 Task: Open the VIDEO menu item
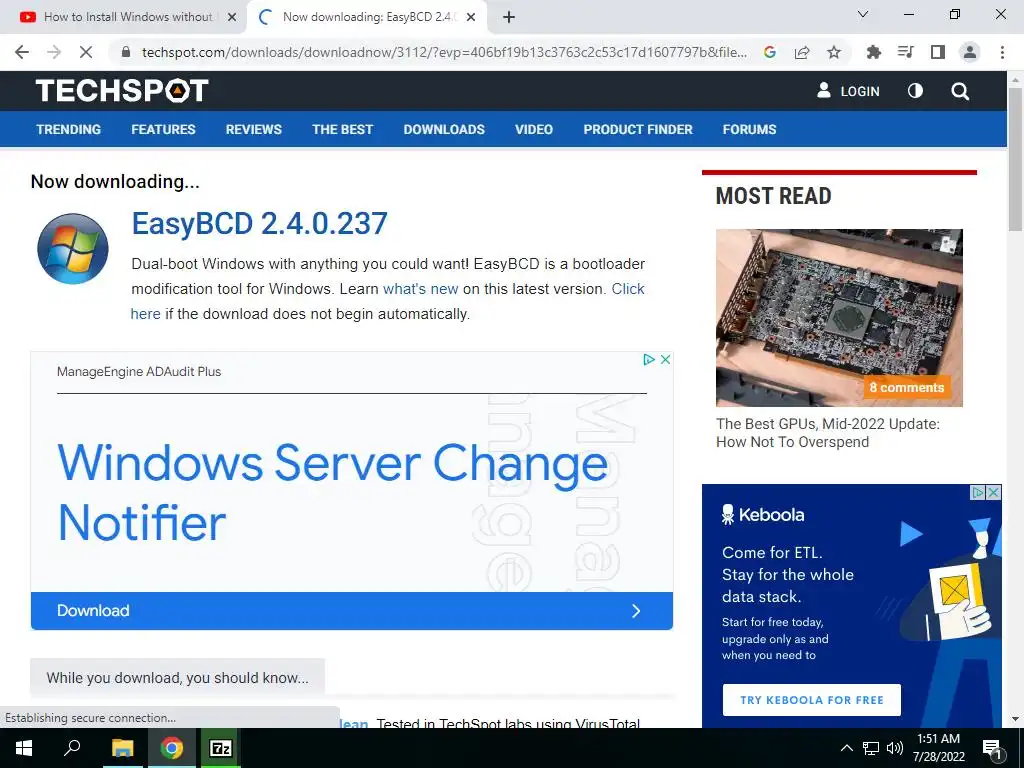click(x=534, y=129)
